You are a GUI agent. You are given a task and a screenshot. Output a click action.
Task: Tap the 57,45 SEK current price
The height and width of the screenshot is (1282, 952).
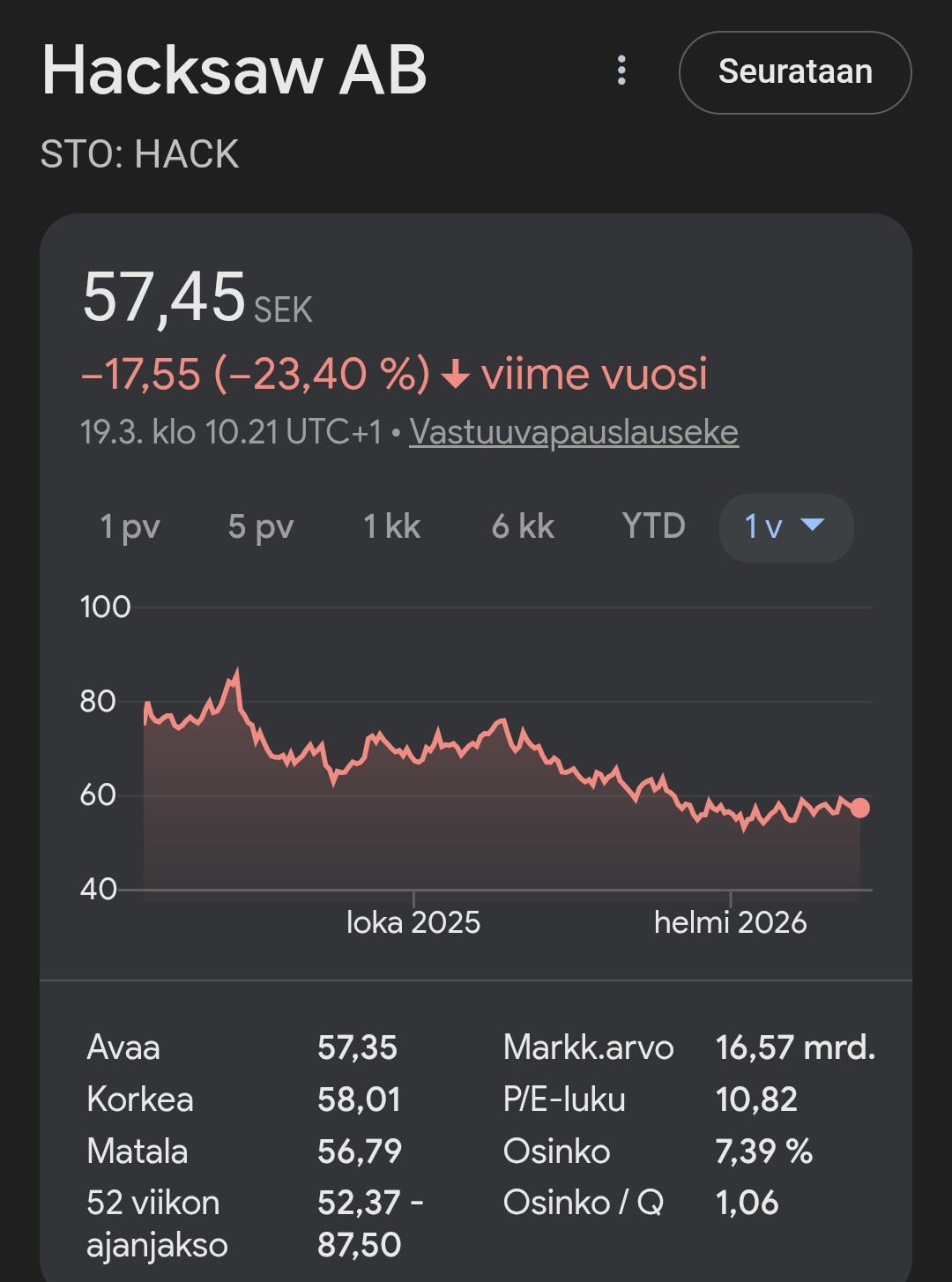click(x=197, y=298)
